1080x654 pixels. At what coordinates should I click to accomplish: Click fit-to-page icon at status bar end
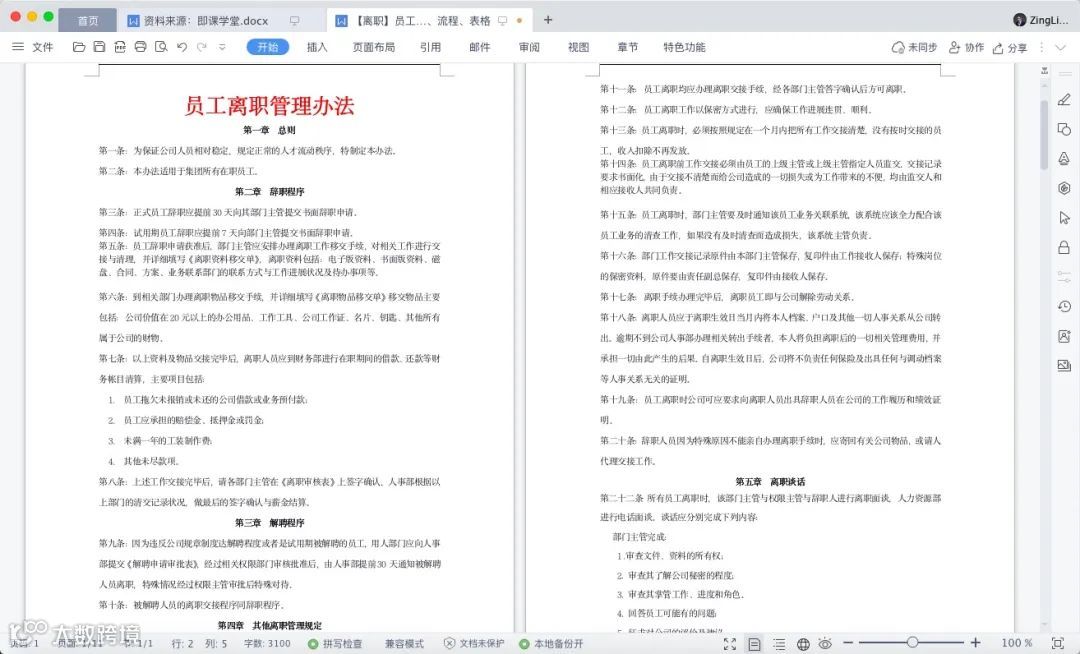(1058, 643)
